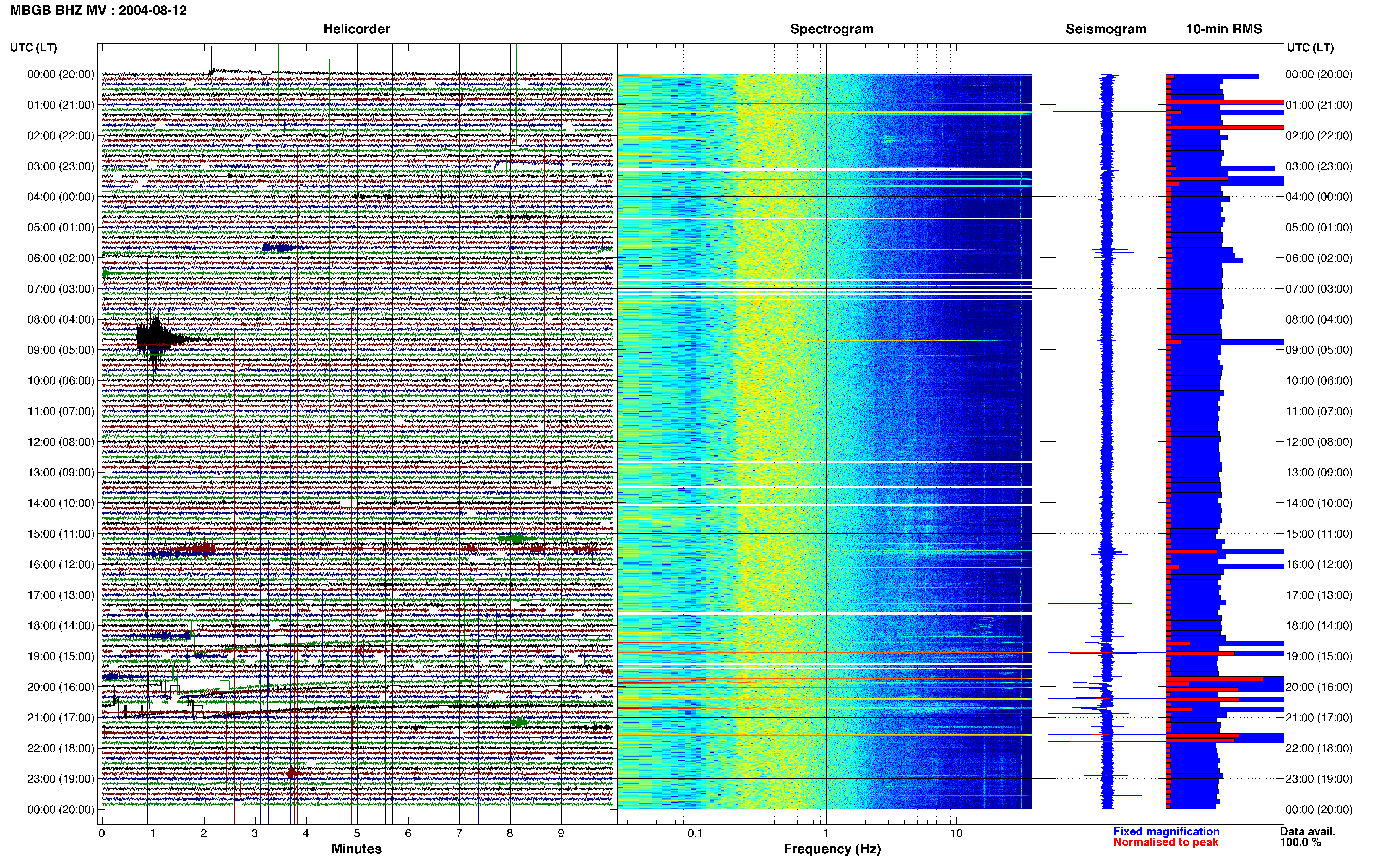Image resolution: width=1388 pixels, height=868 pixels.
Task: Click the 'Fixed magnification' legend text
Action: point(1166,831)
